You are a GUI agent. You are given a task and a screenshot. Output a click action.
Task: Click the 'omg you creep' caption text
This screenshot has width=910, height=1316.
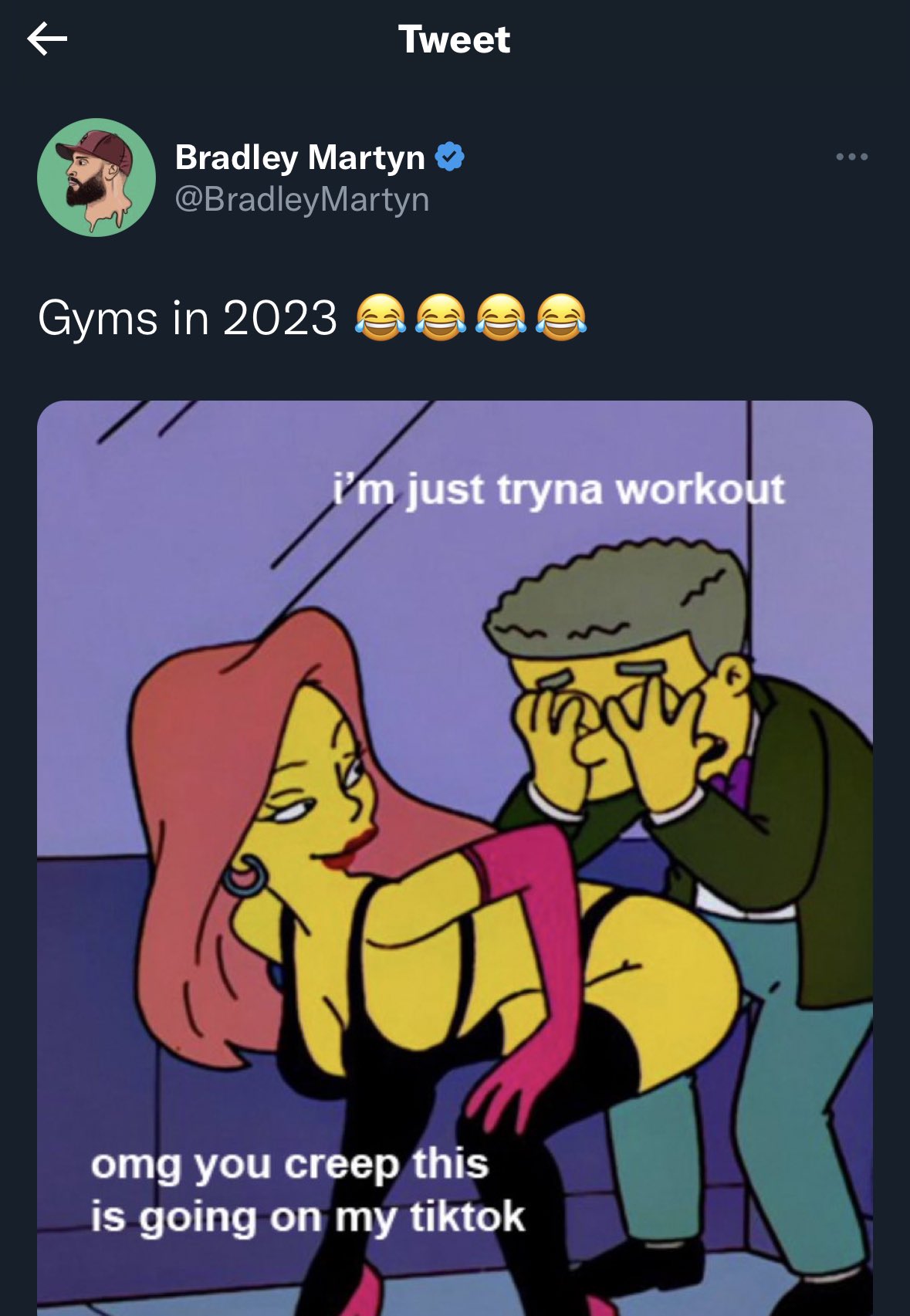(307, 1191)
